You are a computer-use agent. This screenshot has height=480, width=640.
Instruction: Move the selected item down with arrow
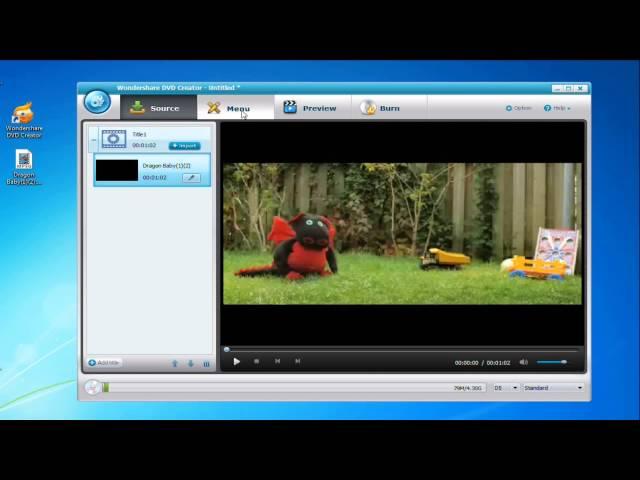(x=191, y=363)
